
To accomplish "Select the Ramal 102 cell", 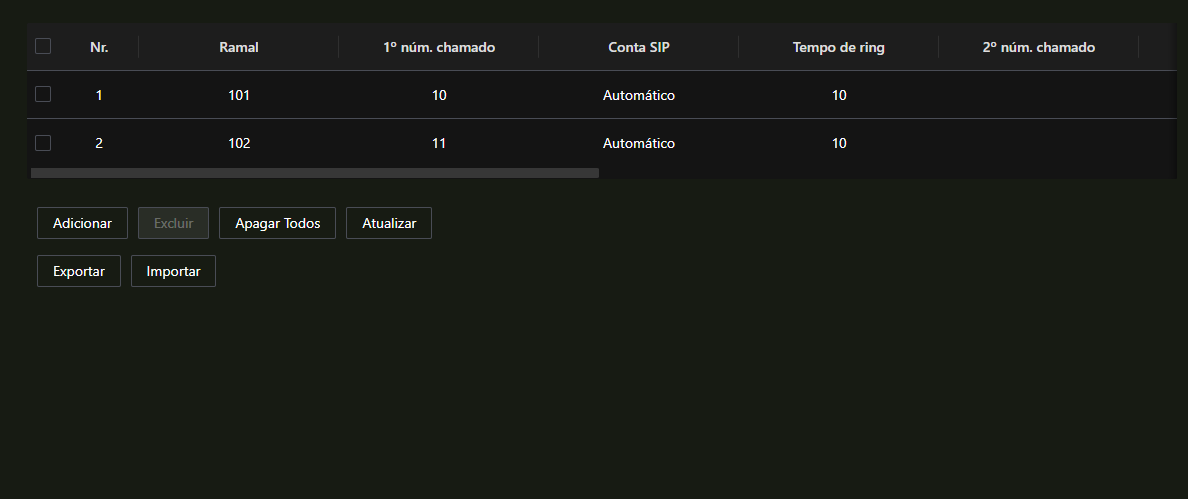I will tap(239, 143).
